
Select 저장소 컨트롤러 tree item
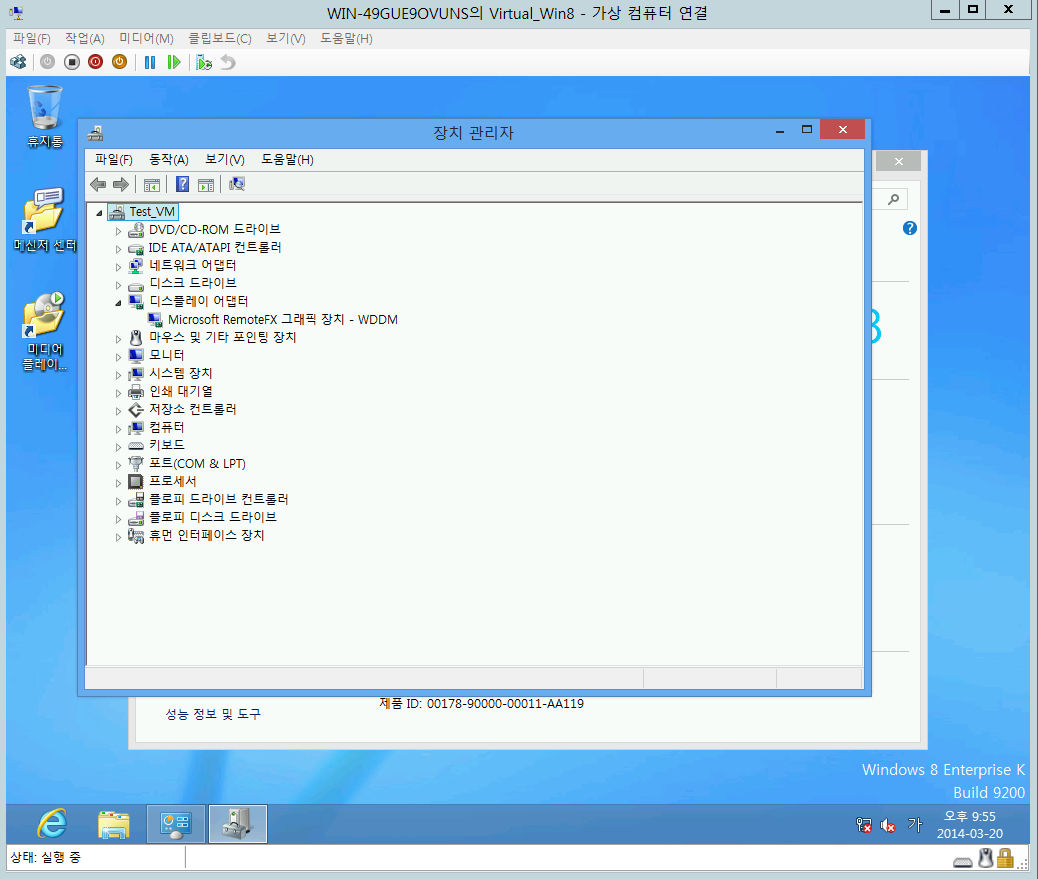pyautogui.click(x=193, y=409)
